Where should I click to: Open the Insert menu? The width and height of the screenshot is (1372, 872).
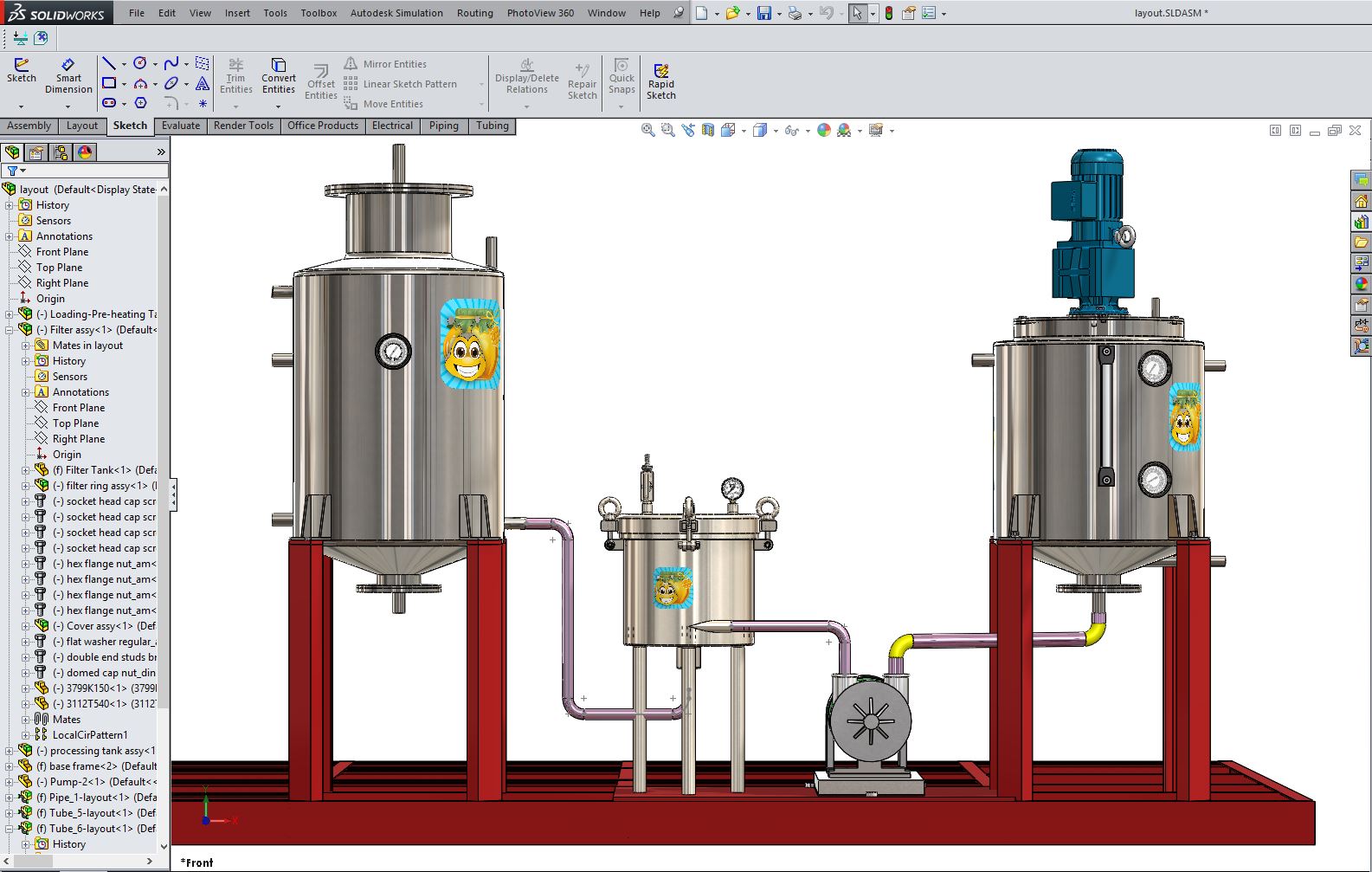tap(237, 13)
